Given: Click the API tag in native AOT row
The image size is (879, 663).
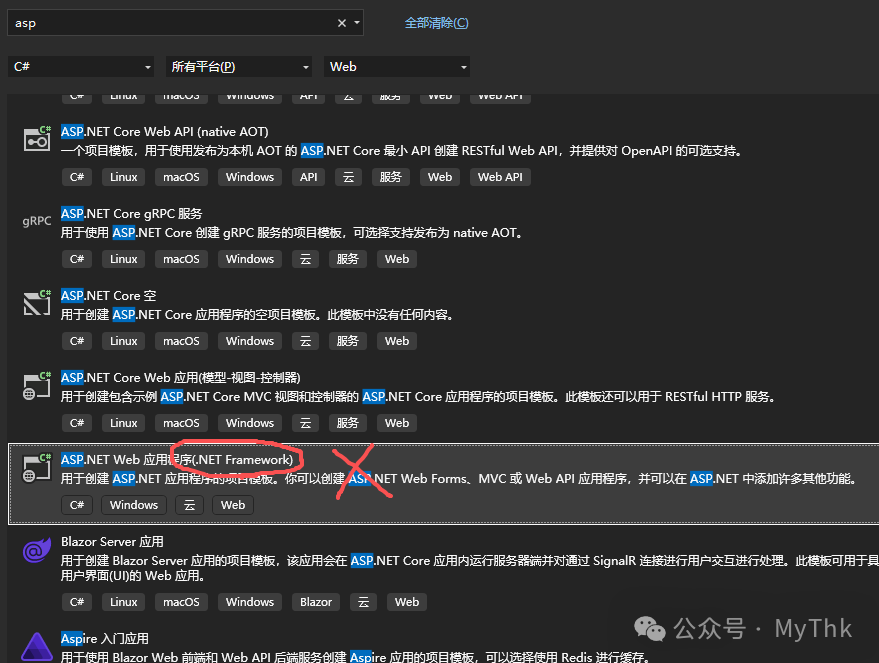Looking at the screenshot, I should pyautogui.click(x=308, y=177).
